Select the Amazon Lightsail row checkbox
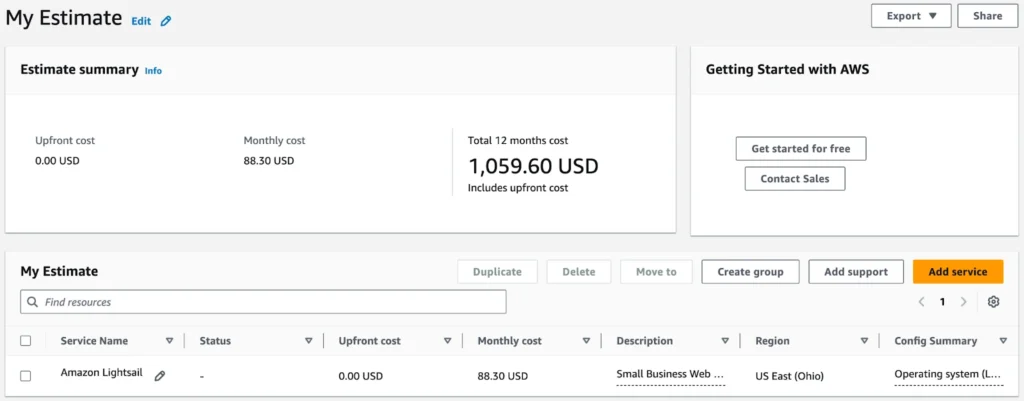This screenshot has height=401, width=1024. tap(26, 376)
